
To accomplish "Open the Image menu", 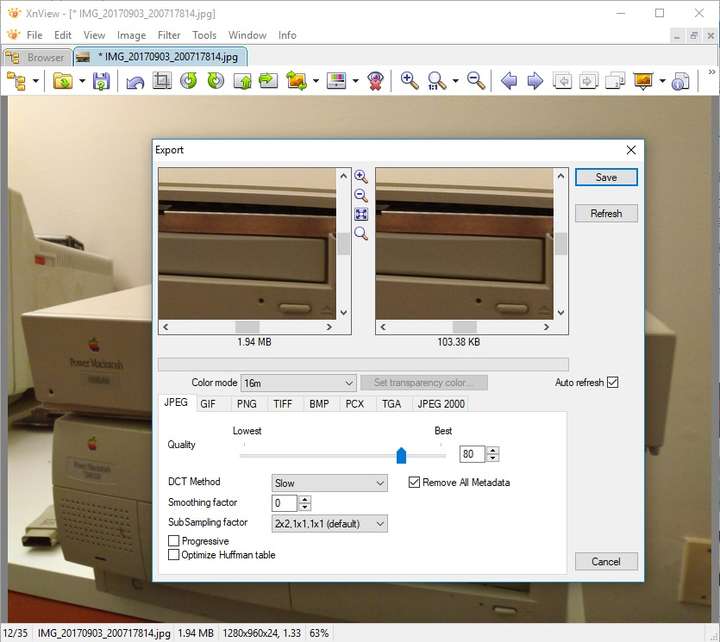I will coord(131,35).
